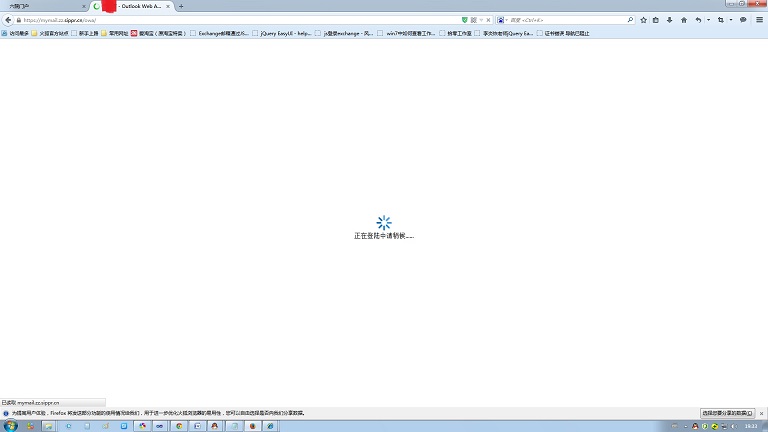Click the 选择您要分享的数据 button
Screen dimensions: 768x432
pyautogui.click(x=727, y=412)
